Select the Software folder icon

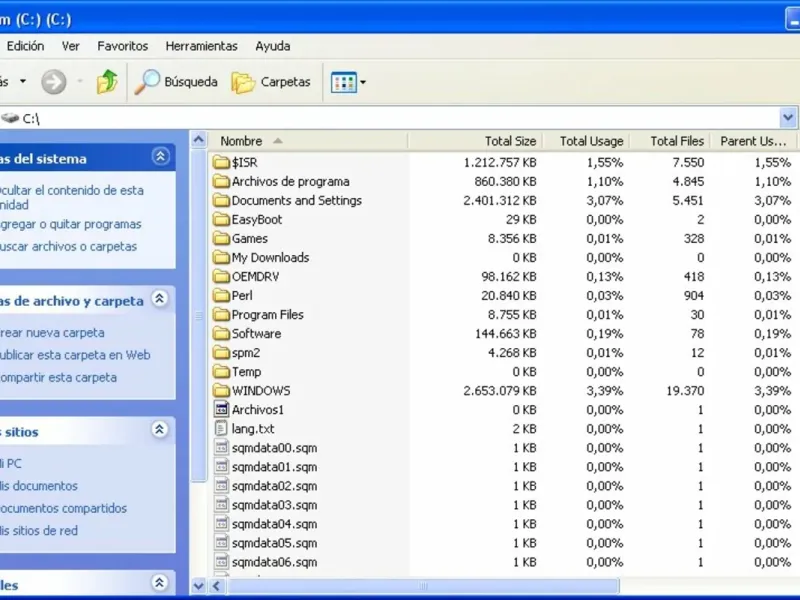coord(221,334)
